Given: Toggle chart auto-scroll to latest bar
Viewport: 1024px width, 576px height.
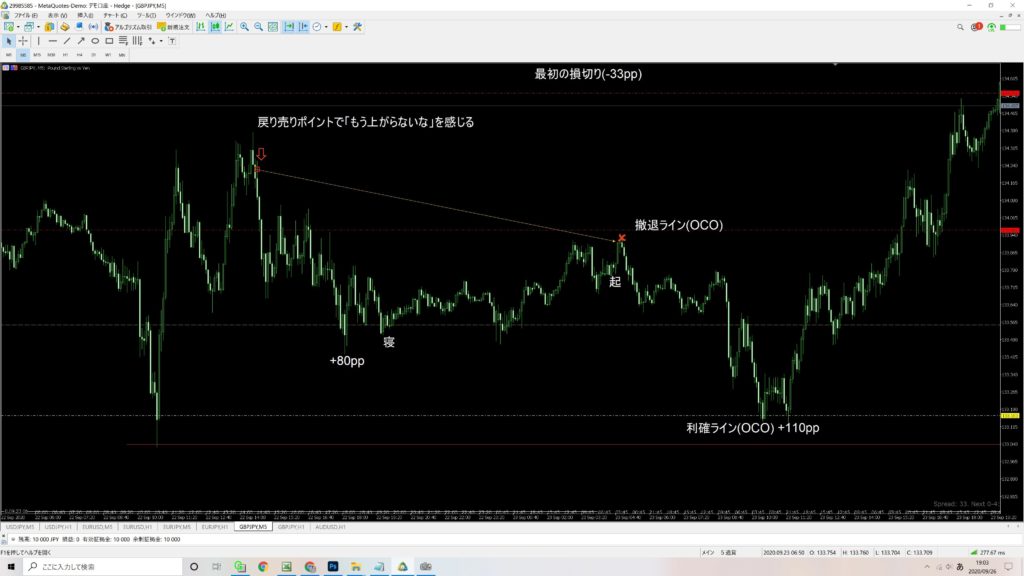Looking at the screenshot, I should pos(288,27).
